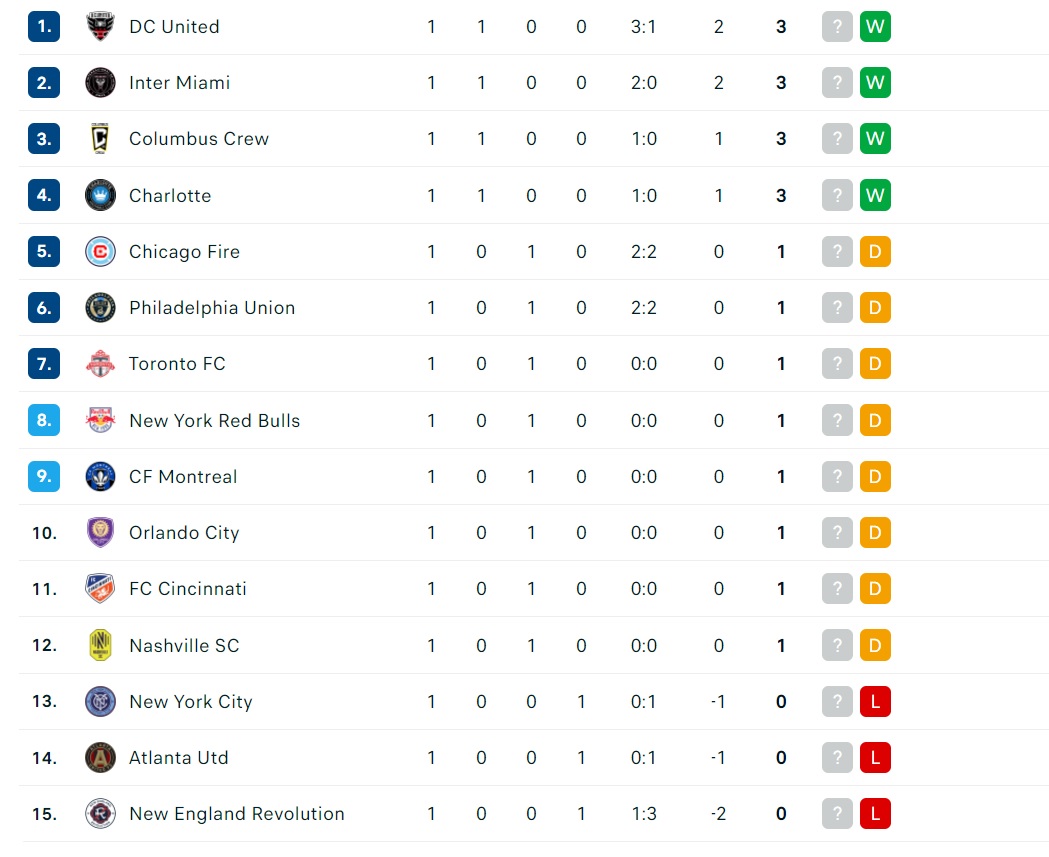This screenshot has height=857, width=1049.
Task: Click the Inter Miami team logo
Action: coord(100,83)
